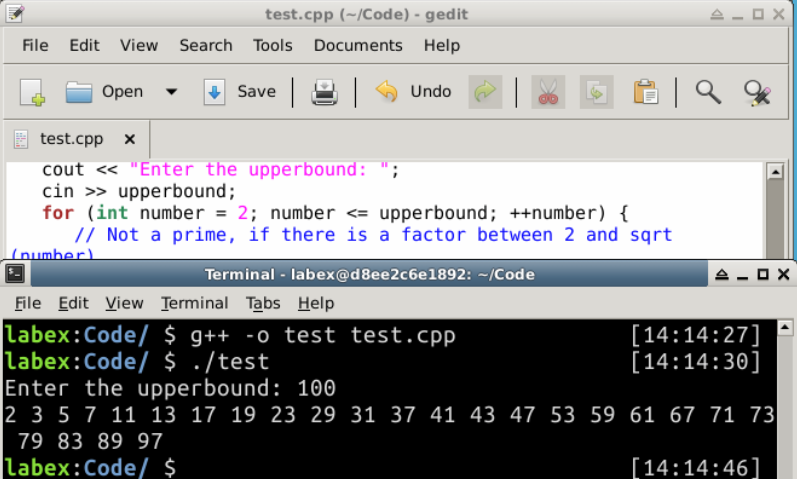Viewport: 797px width, 479px height.
Task: Click the Redo arrow icon
Action: click(x=485, y=92)
